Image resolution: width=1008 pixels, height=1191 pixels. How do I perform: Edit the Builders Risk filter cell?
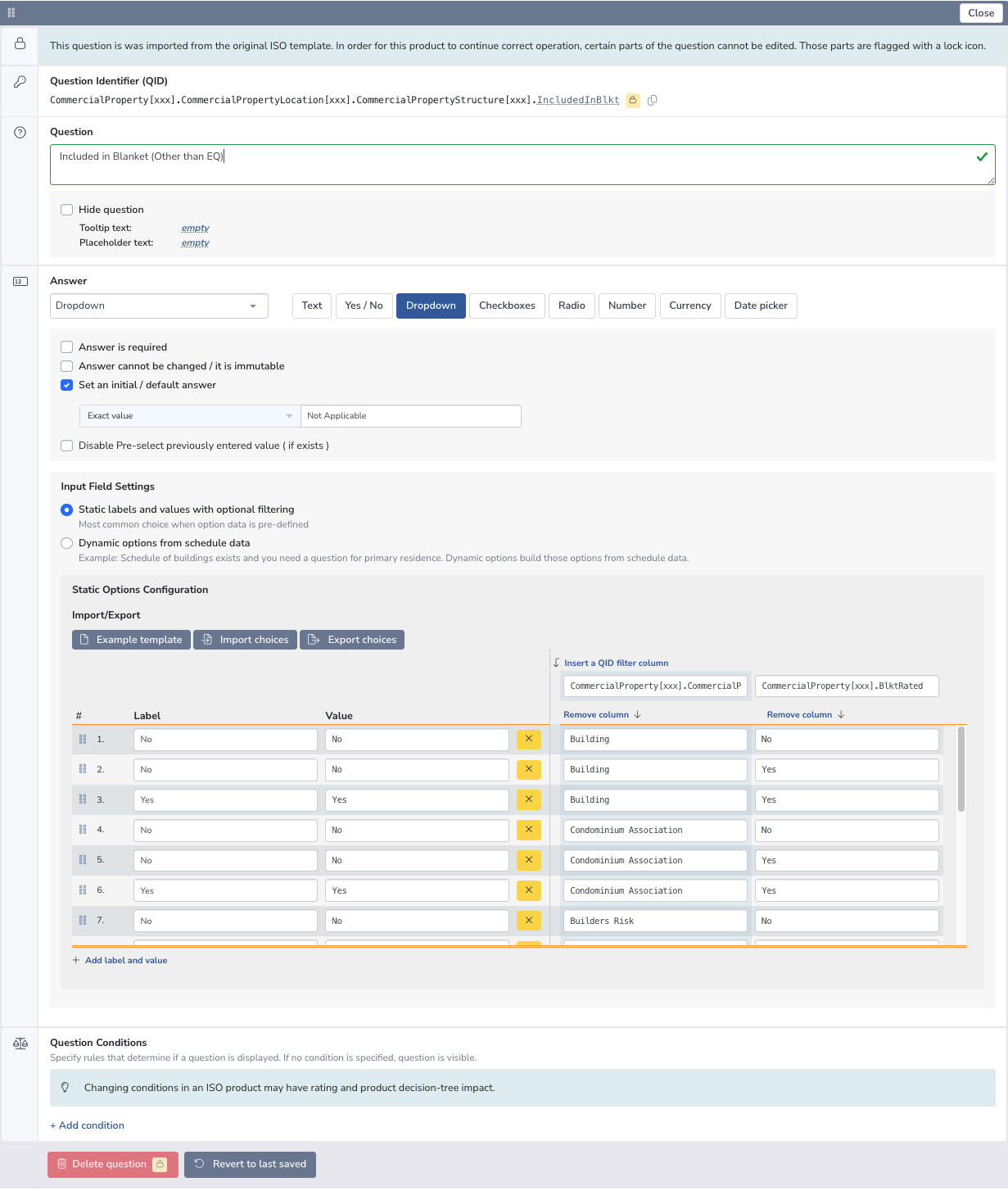tap(655, 921)
